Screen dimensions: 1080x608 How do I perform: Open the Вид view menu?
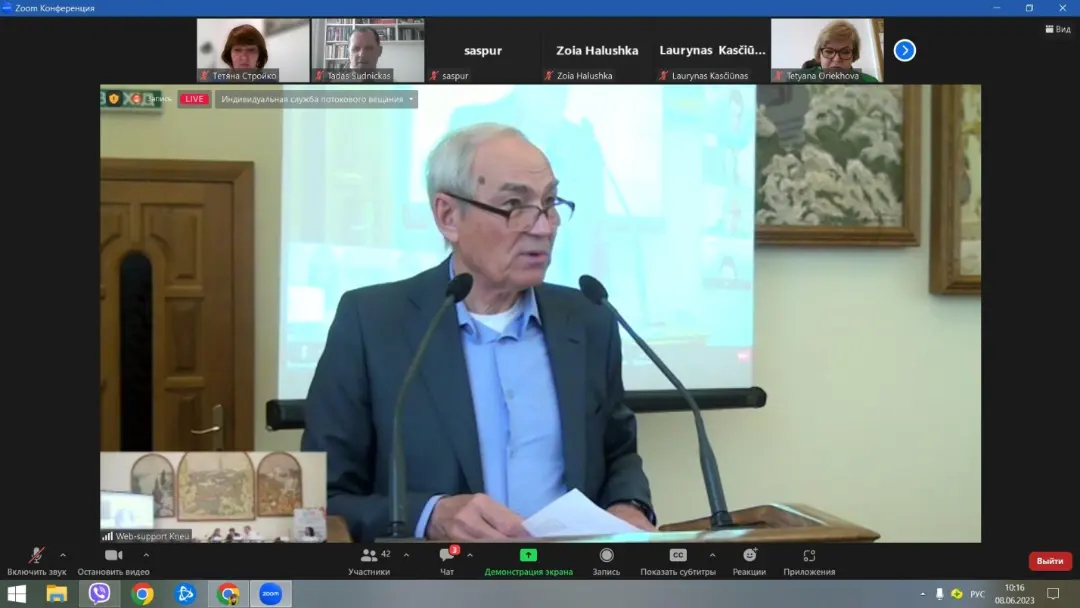(x=1057, y=29)
